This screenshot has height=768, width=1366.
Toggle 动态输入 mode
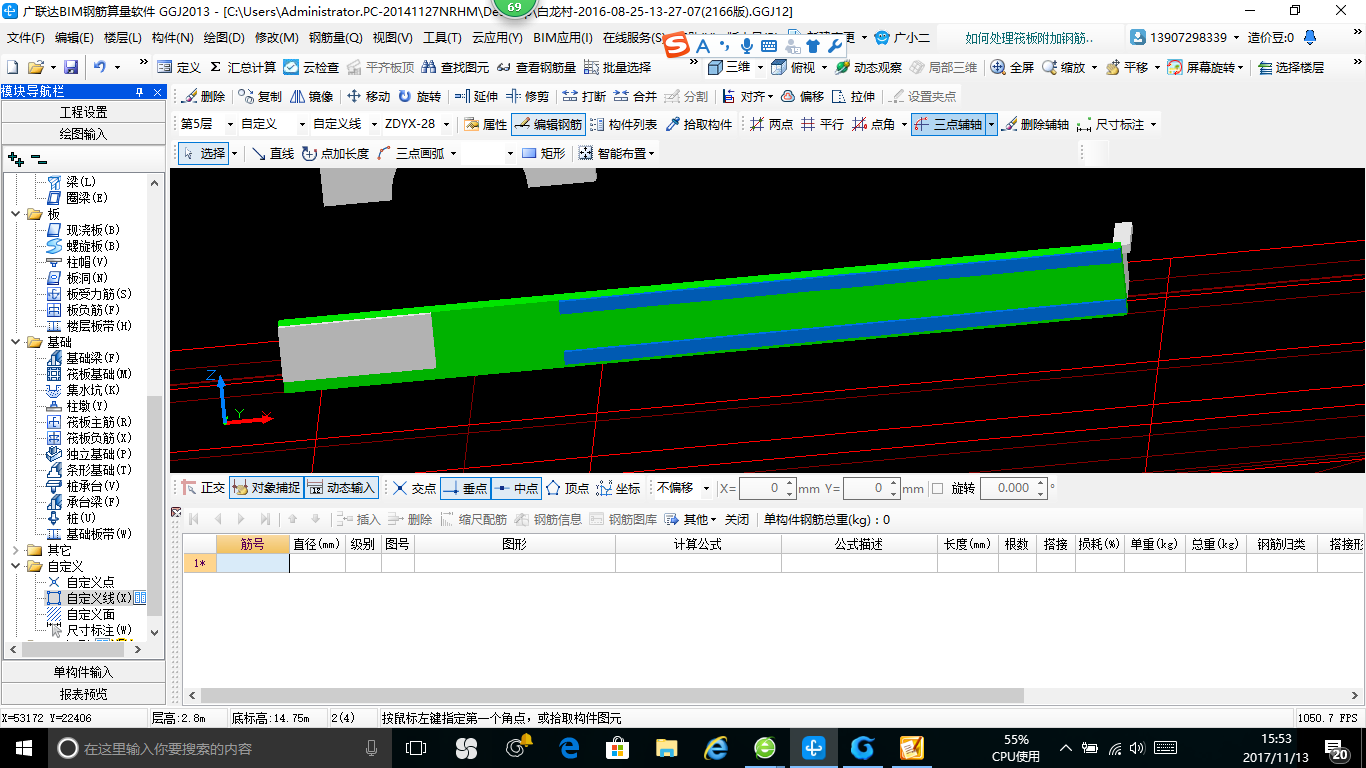pyautogui.click(x=341, y=488)
